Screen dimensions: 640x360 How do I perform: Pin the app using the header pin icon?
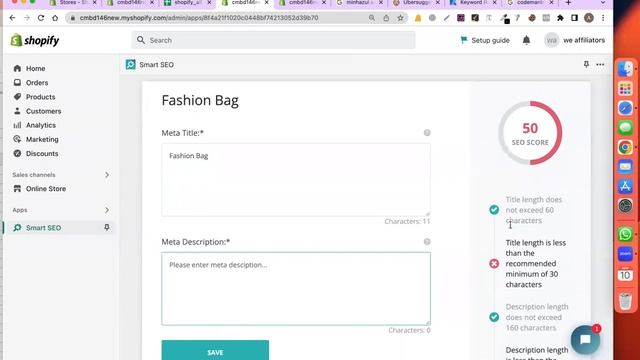(x=586, y=64)
